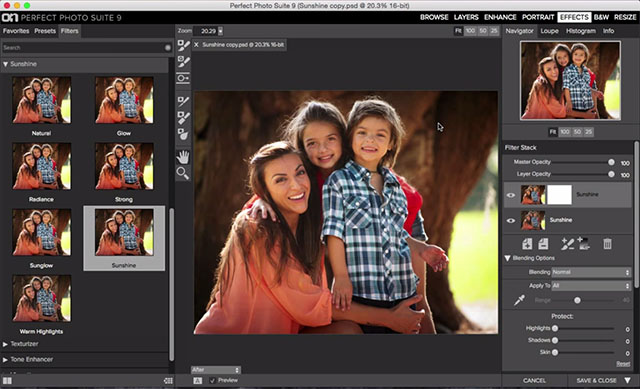The height and width of the screenshot is (389, 640).
Task: Set toolbar zoom to Fit
Action: click(458, 31)
